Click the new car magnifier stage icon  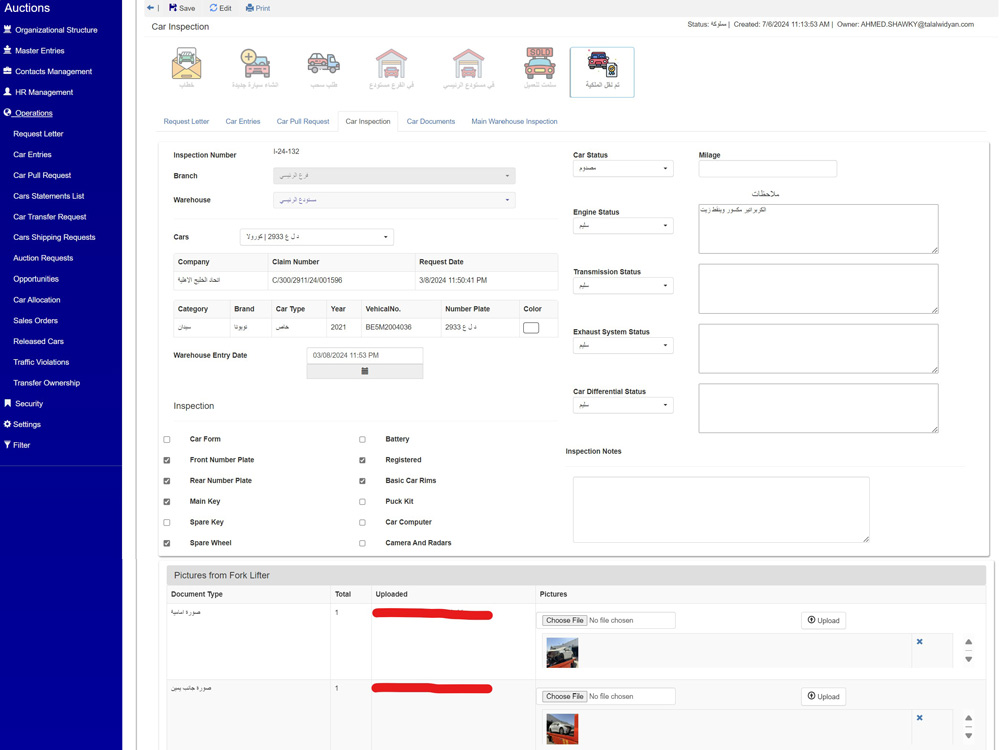pos(255,63)
